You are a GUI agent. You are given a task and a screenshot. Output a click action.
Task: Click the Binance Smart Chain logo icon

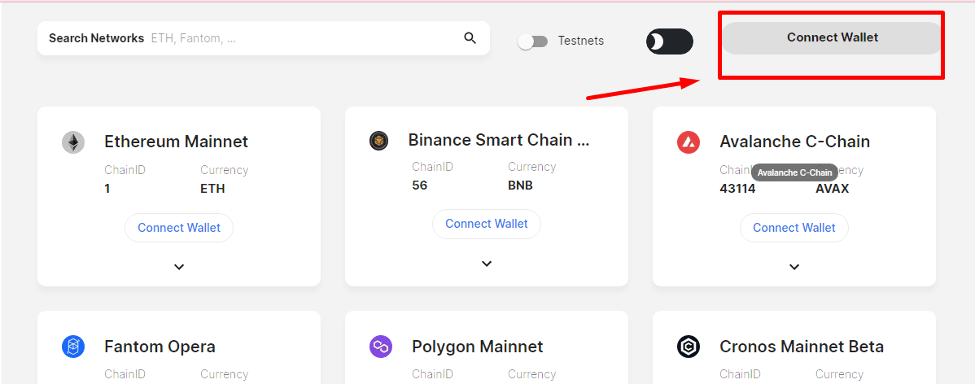point(378,141)
